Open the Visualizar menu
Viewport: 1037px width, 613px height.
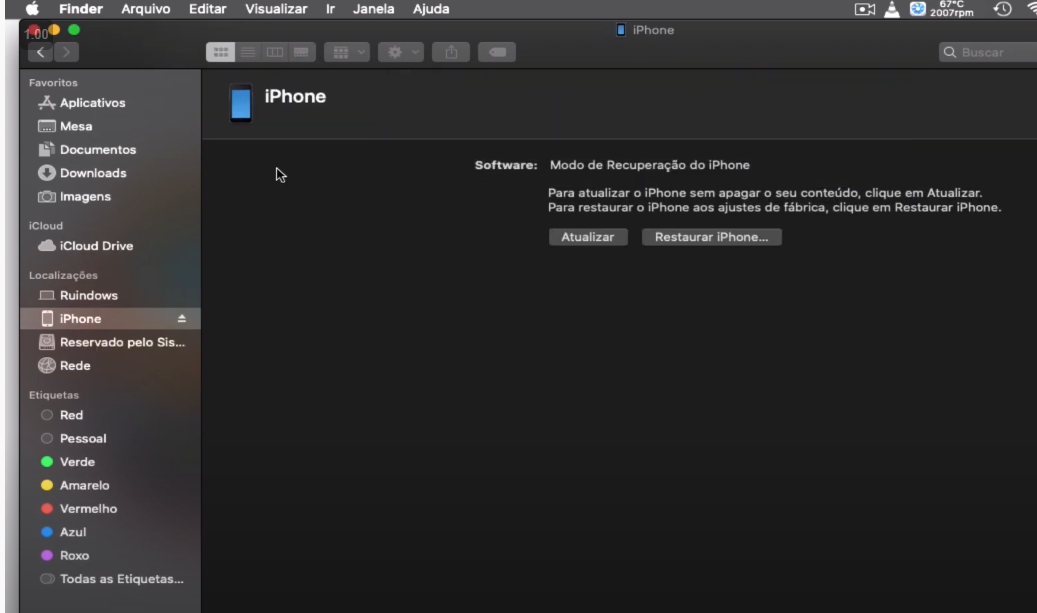(x=275, y=9)
